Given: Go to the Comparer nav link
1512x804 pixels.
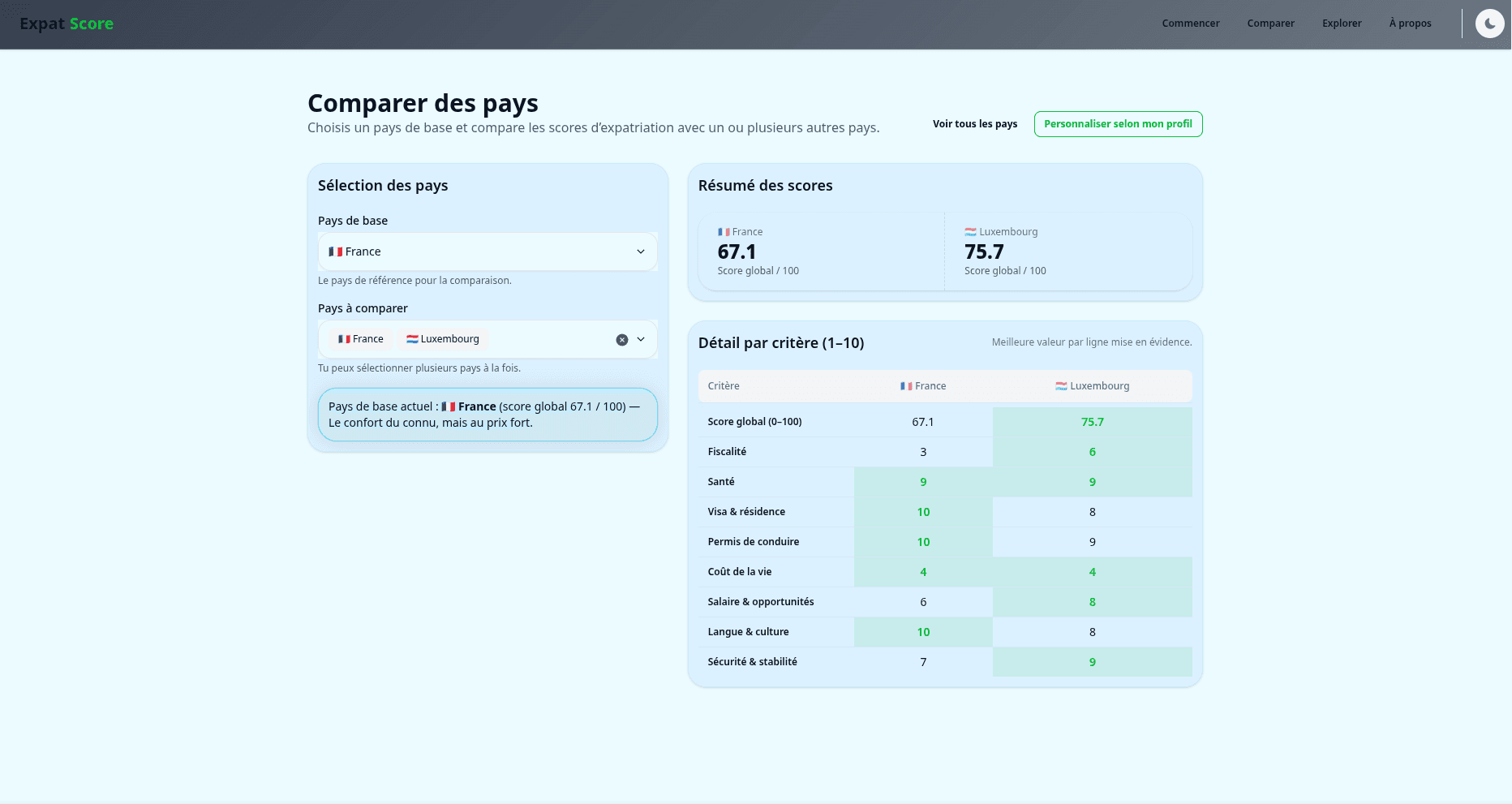Looking at the screenshot, I should (1270, 24).
